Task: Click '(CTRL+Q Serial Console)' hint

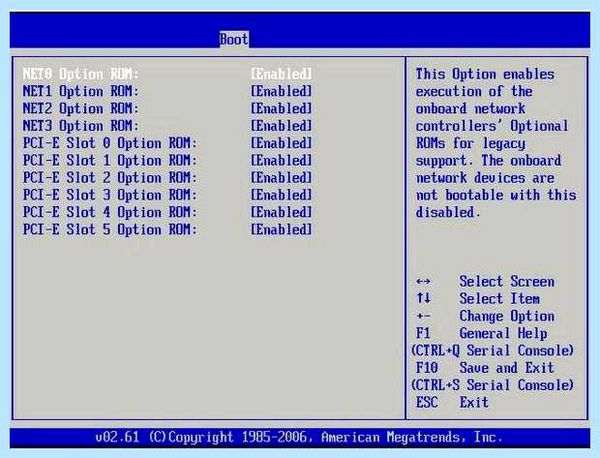Action: 492,350
